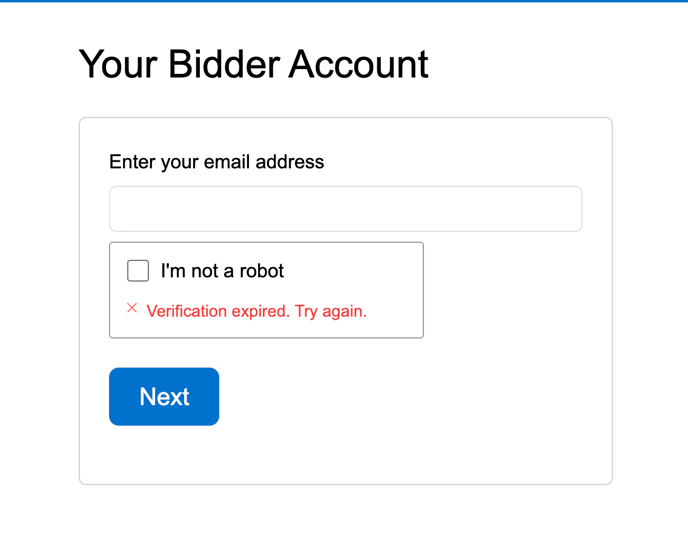688x545 pixels.
Task: Focus the empty email text box
Action: point(346,209)
